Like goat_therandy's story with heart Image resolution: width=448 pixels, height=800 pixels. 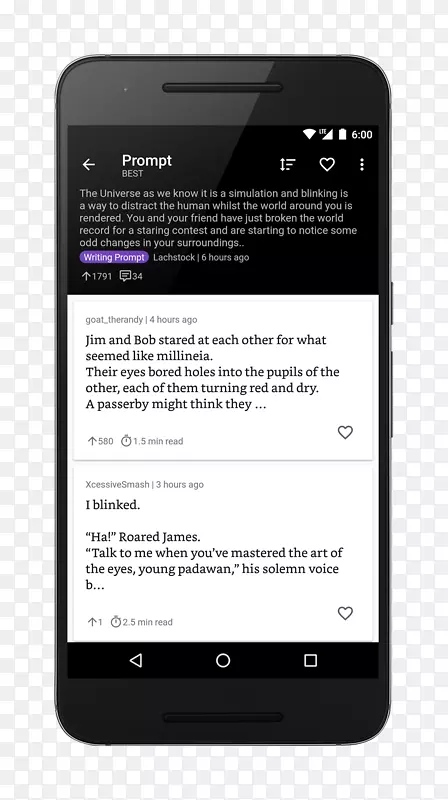(x=345, y=432)
